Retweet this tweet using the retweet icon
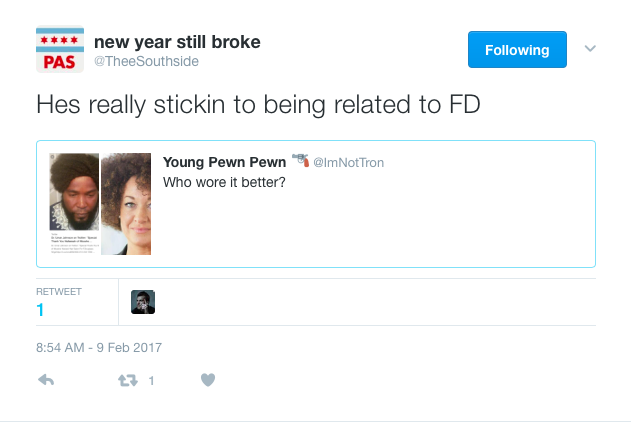This screenshot has height=422, width=631. pyautogui.click(x=128, y=380)
